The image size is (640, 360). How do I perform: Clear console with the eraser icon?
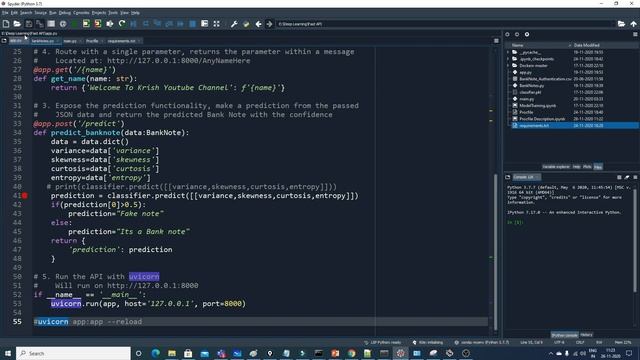(x=627, y=177)
